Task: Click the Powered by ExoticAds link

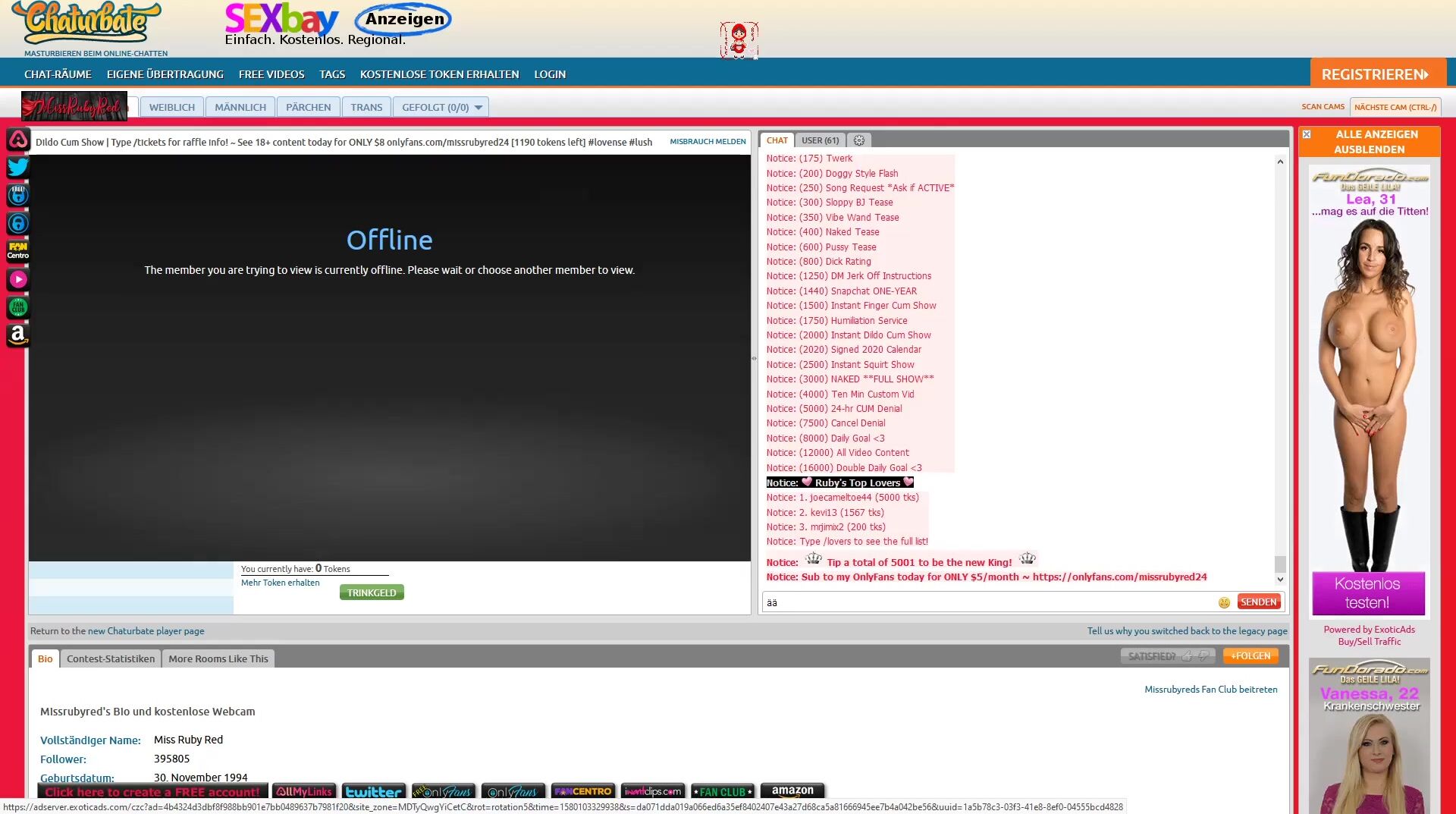Action: click(1370, 630)
